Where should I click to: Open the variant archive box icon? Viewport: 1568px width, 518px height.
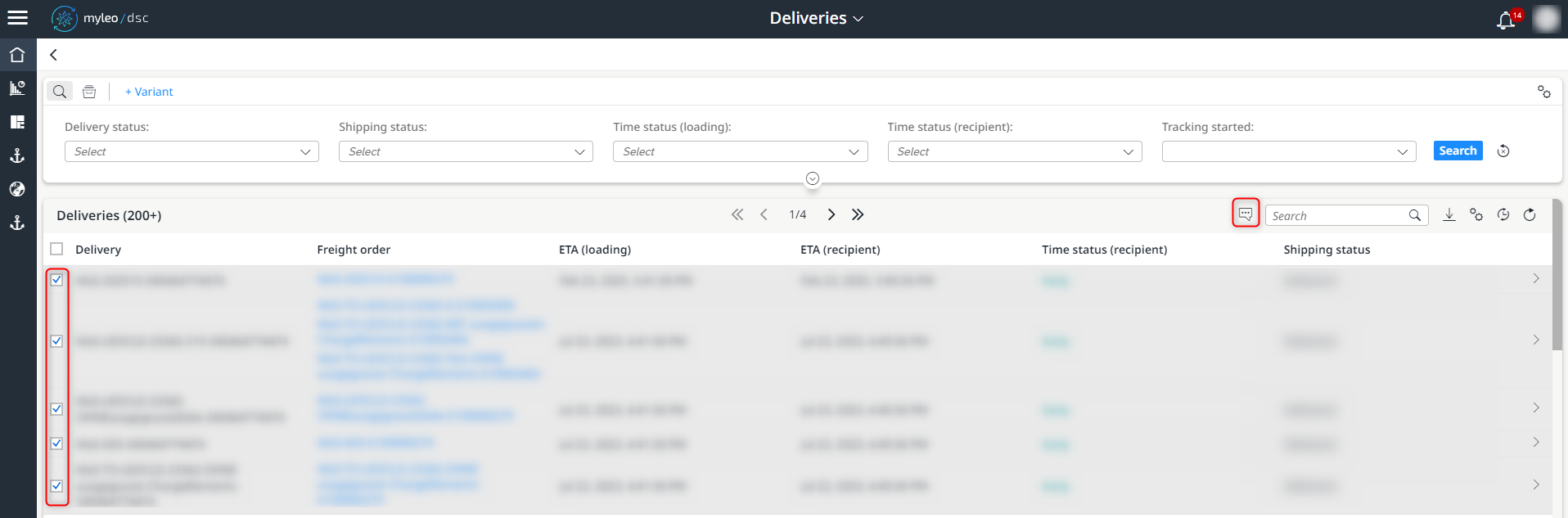click(x=89, y=92)
